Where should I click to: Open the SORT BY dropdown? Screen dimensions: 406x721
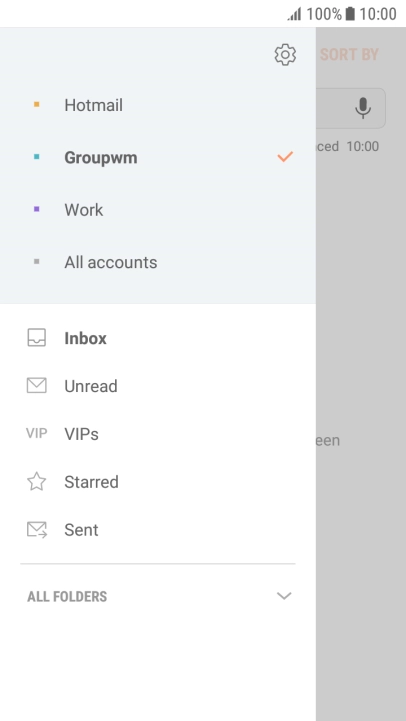tap(349, 55)
